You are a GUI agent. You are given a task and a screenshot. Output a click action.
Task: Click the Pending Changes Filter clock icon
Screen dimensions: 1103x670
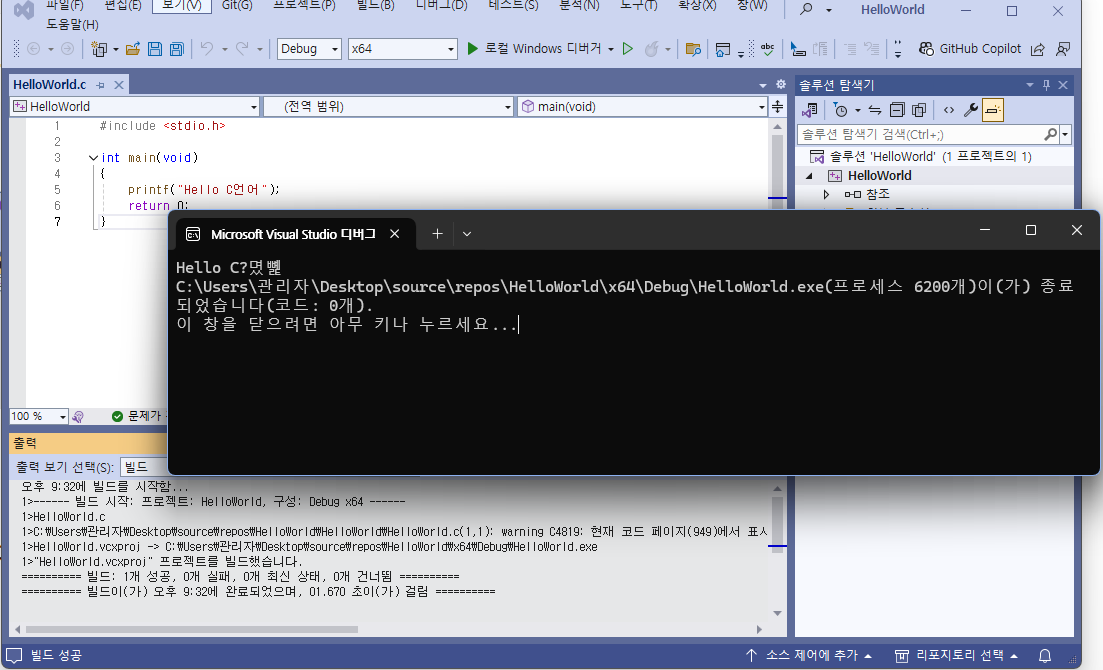pos(841,110)
